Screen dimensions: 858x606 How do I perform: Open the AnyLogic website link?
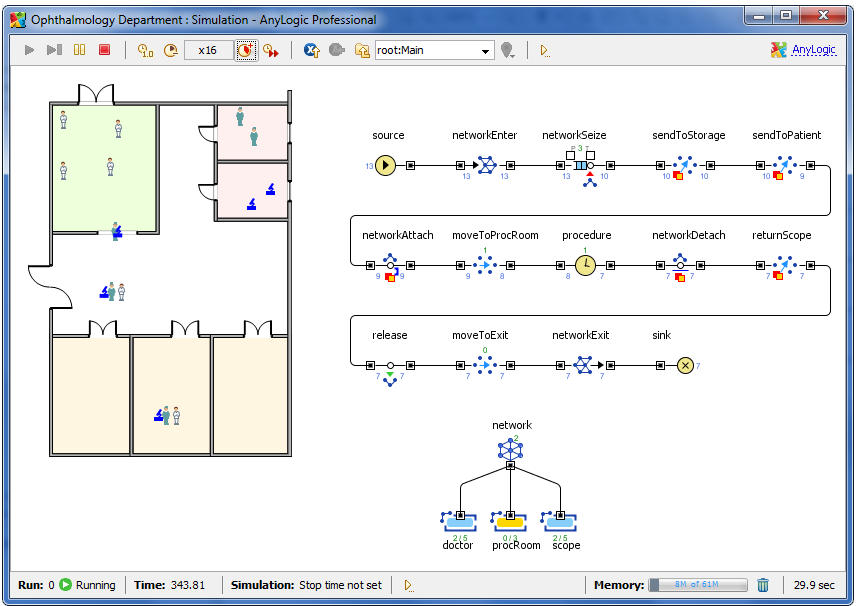tap(813, 50)
